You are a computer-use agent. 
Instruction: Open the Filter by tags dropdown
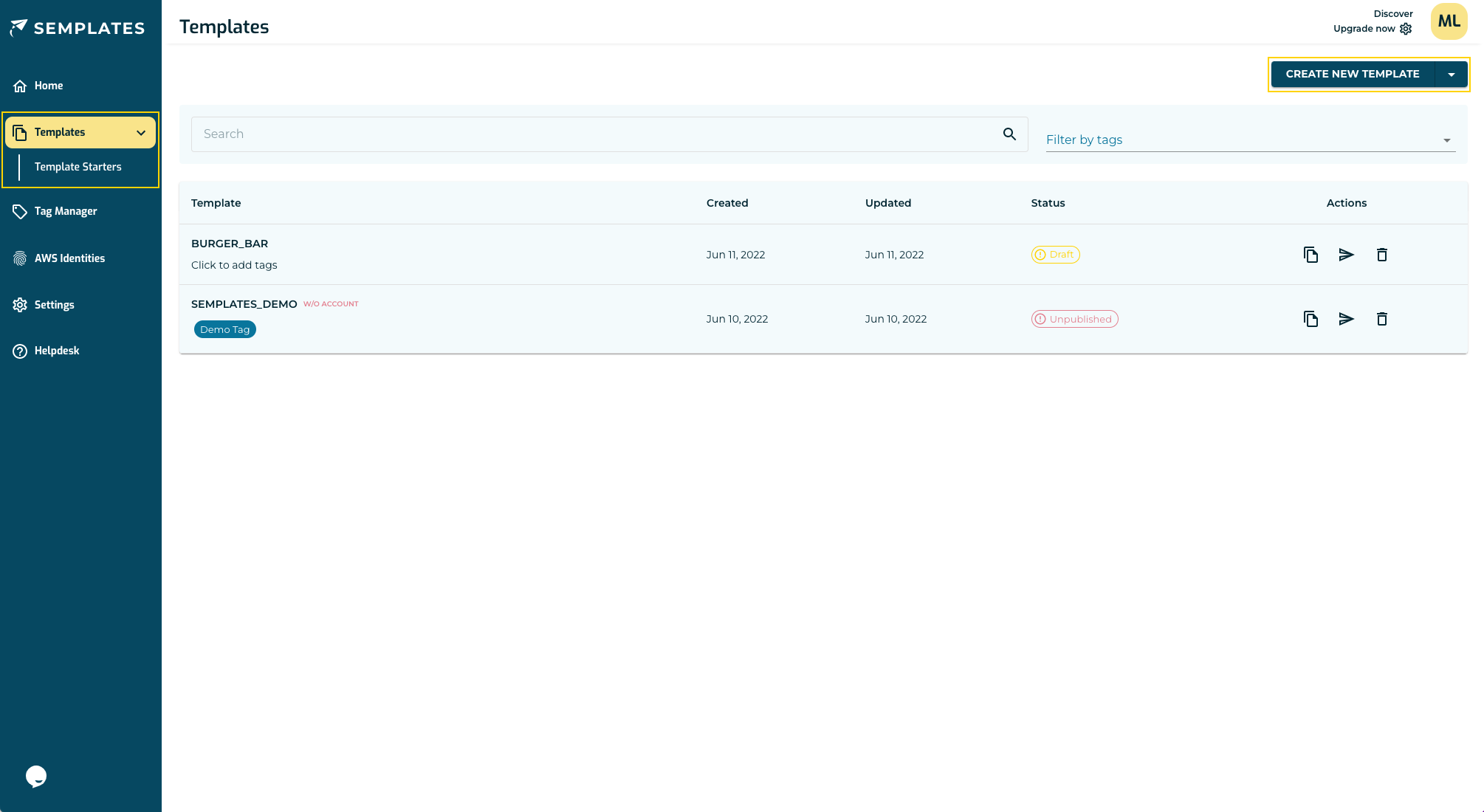coord(1250,140)
